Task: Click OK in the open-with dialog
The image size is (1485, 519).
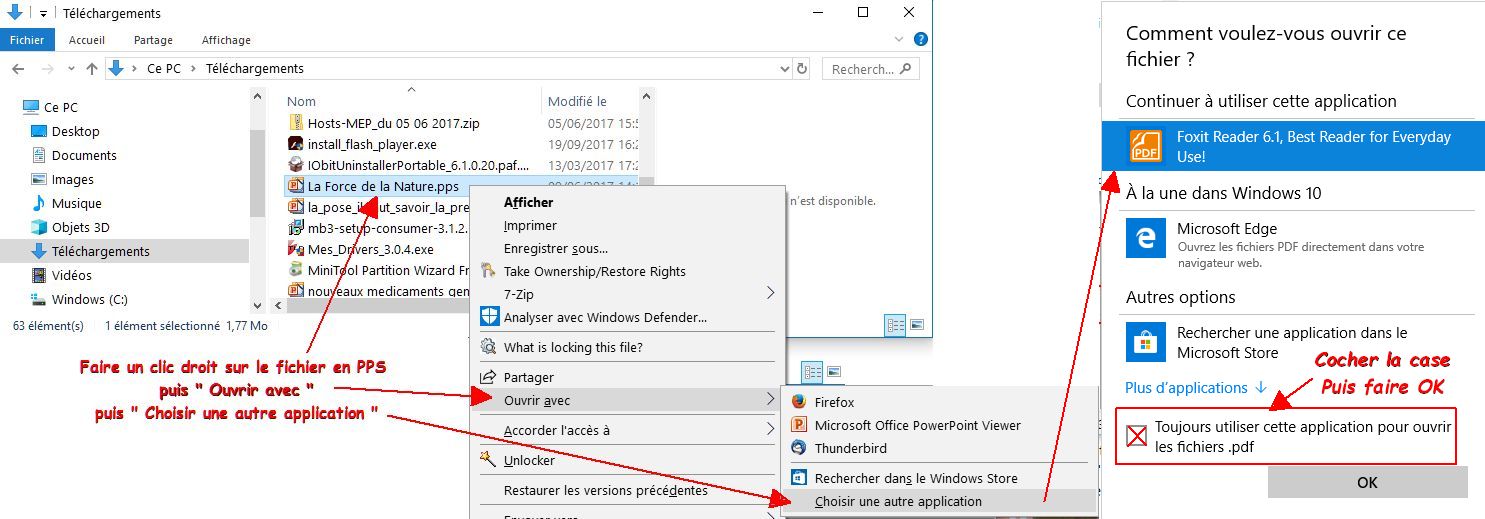Action: coord(1367,482)
